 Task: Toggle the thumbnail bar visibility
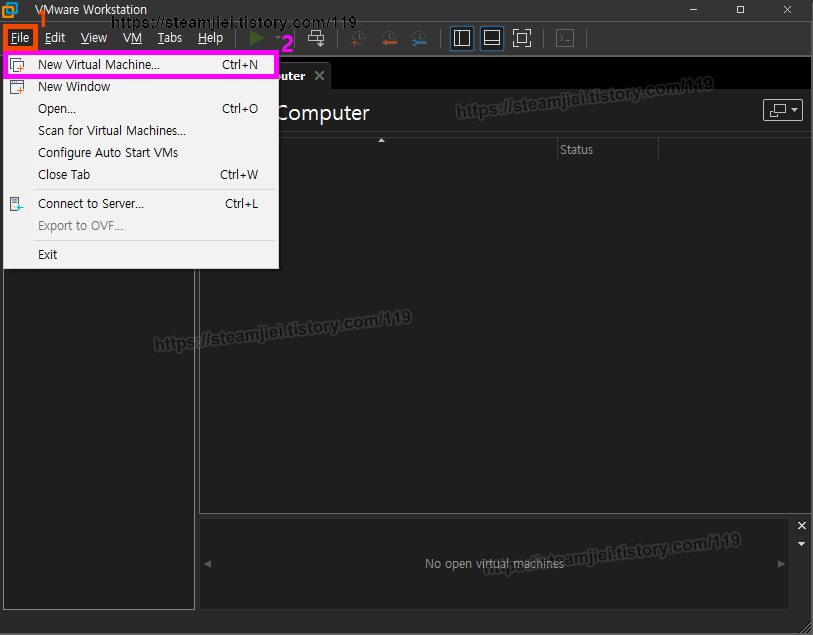[491, 38]
